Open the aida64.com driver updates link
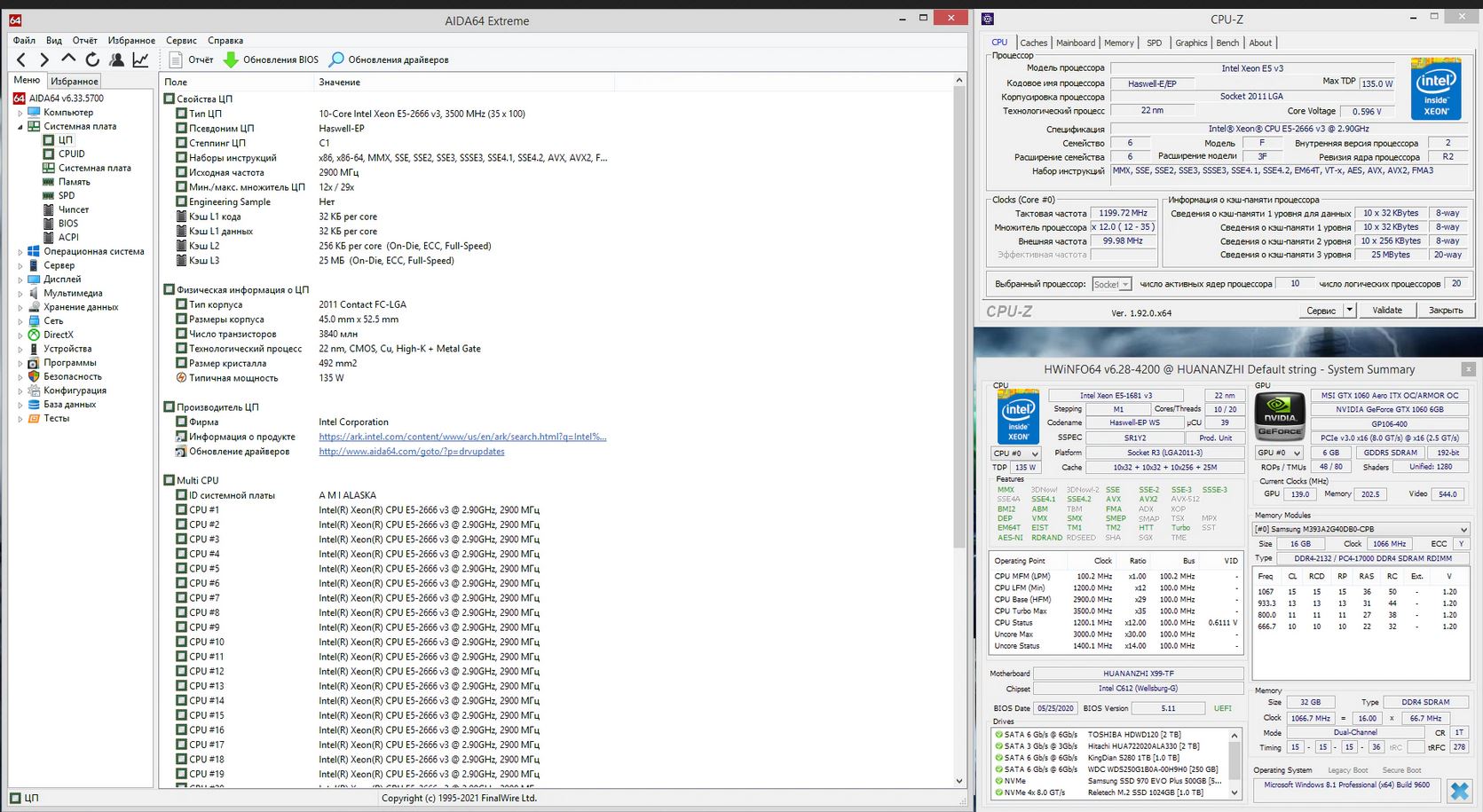1483x812 pixels. [x=412, y=452]
